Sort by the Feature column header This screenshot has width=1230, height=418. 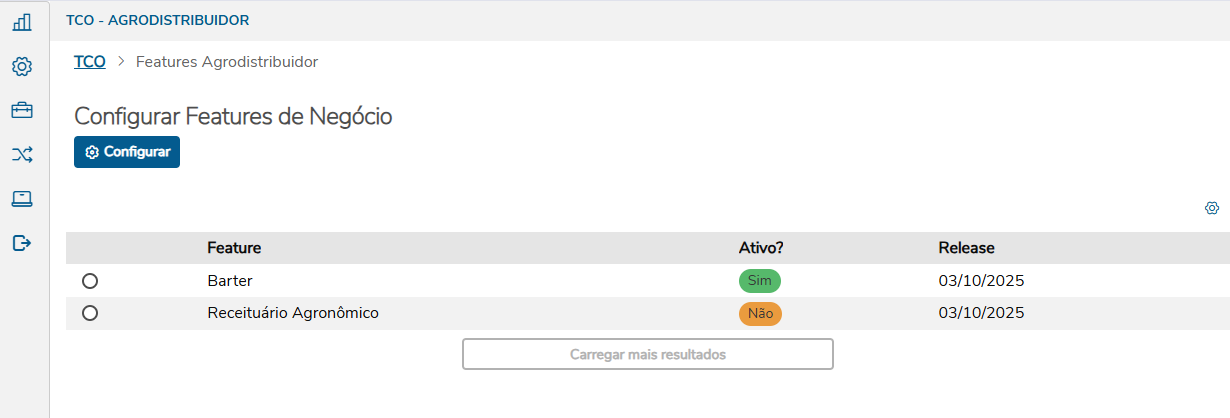pyautogui.click(x=234, y=248)
